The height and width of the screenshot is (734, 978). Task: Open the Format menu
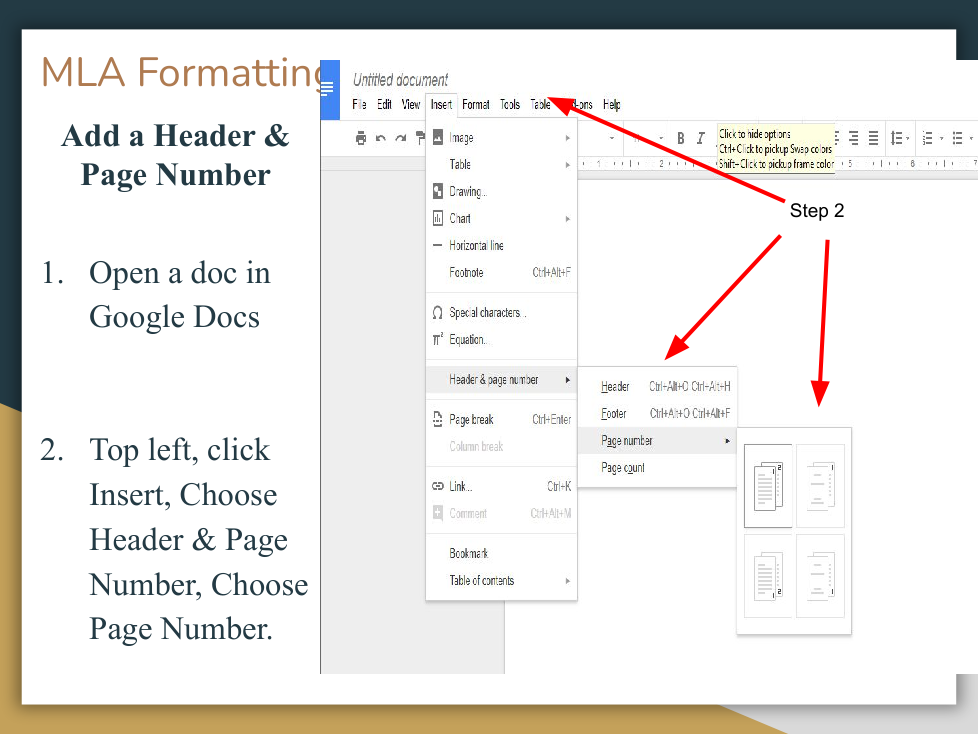point(476,104)
